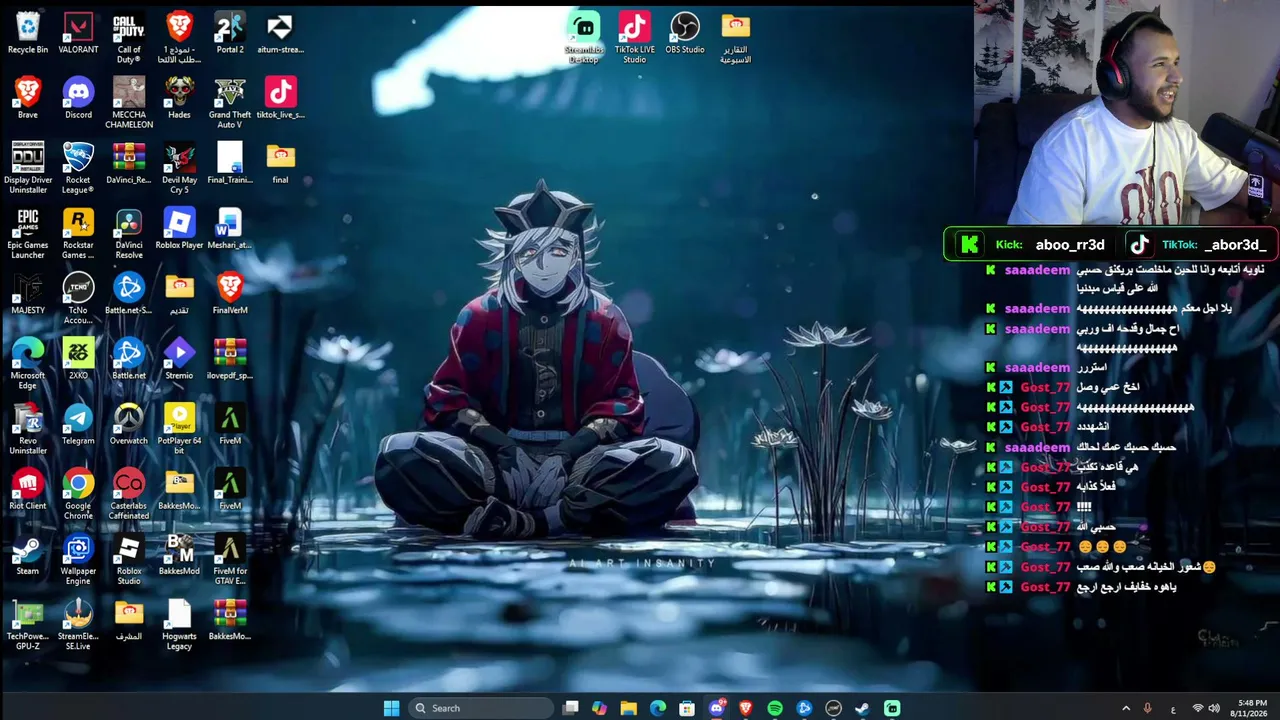The image size is (1280, 720).
Task: Select the Devil May Cry 5 icon
Action: click(179, 168)
